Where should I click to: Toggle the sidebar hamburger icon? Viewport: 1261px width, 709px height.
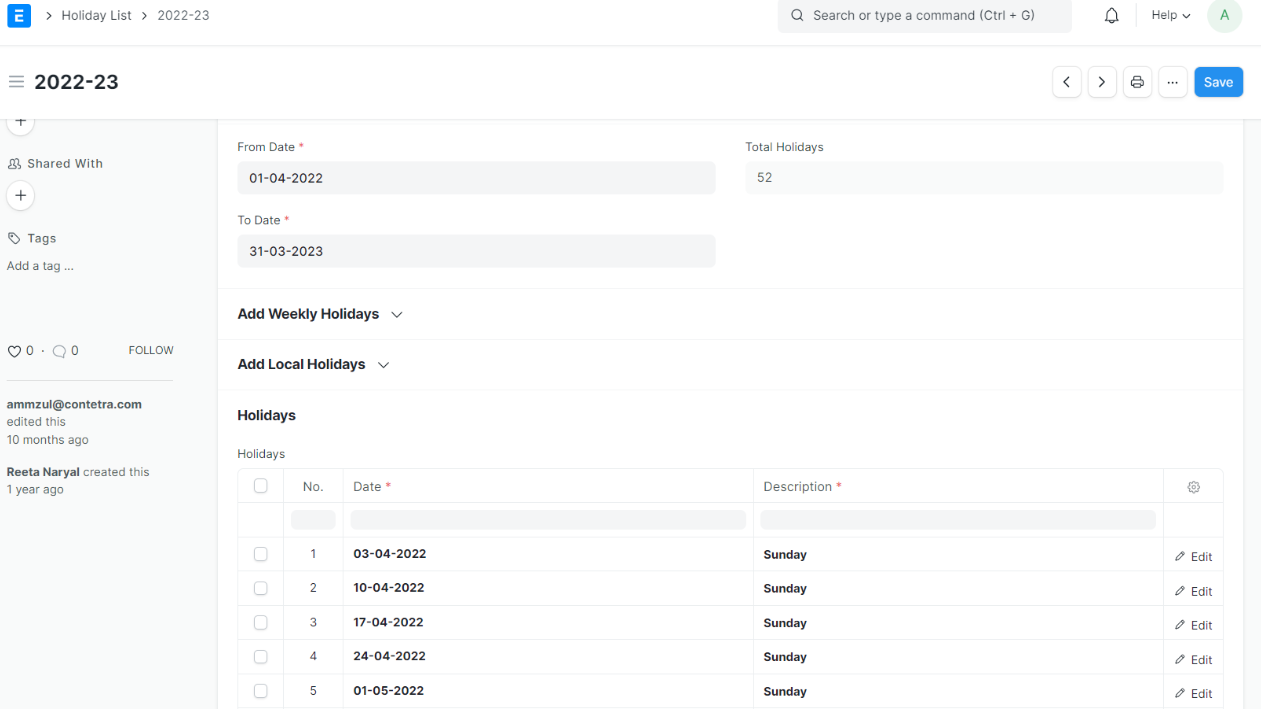[x=16, y=82]
